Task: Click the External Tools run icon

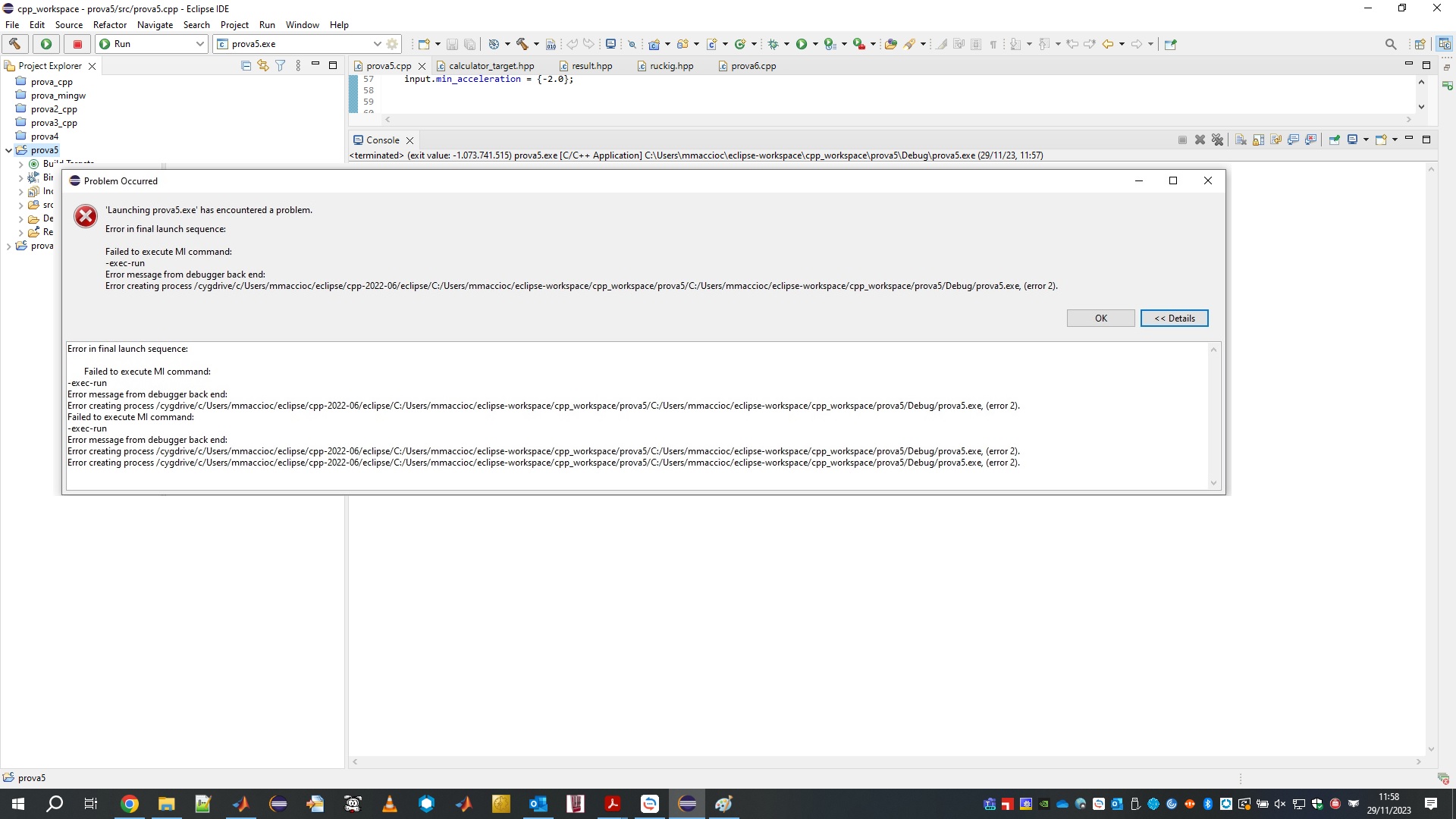Action: point(859,44)
